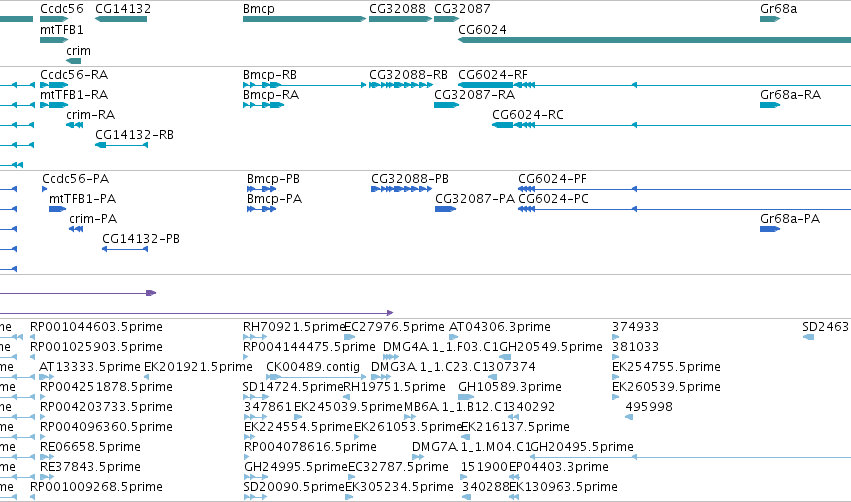The width and height of the screenshot is (851, 502).
Task: Select the EC27976.5prime EST block
Action: [x=350, y=337]
